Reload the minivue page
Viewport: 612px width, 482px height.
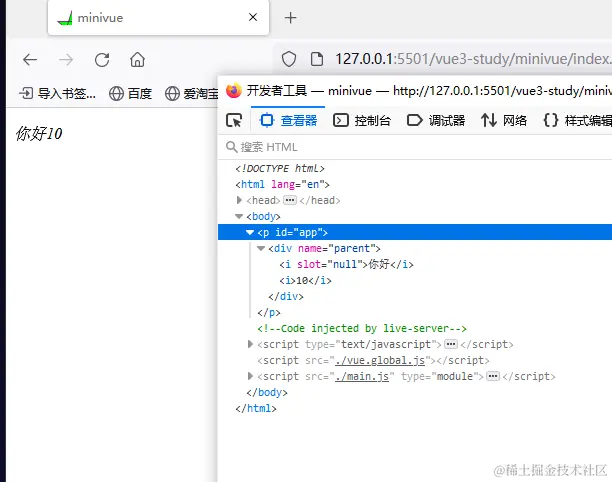point(102,60)
